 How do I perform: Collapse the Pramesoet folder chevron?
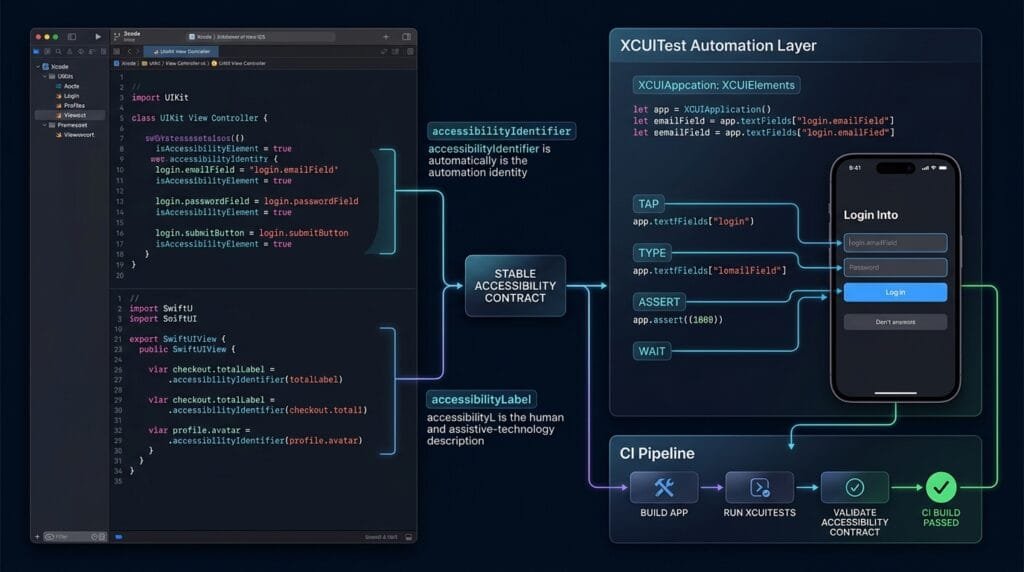coord(44,125)
